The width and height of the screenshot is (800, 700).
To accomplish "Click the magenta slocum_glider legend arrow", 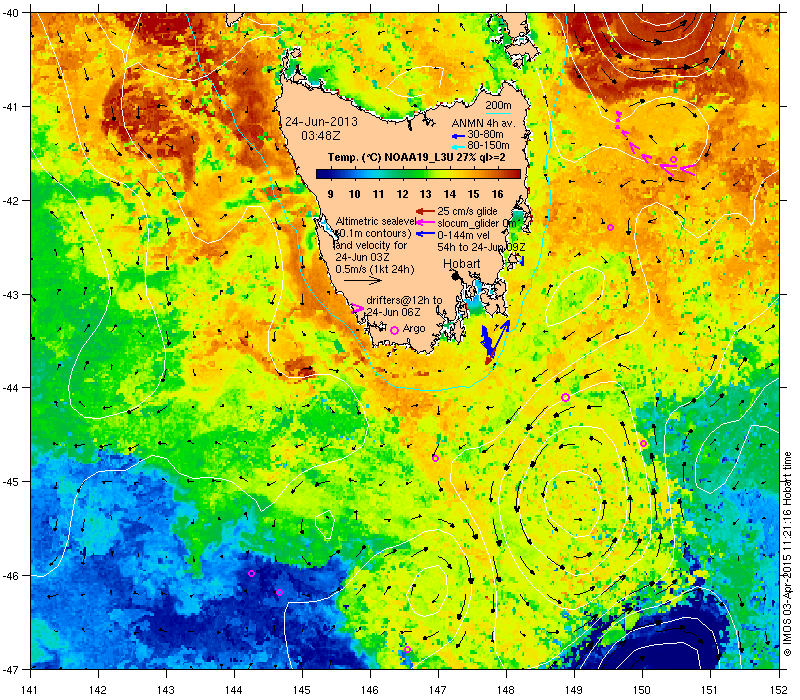I will tap(425, 222).
